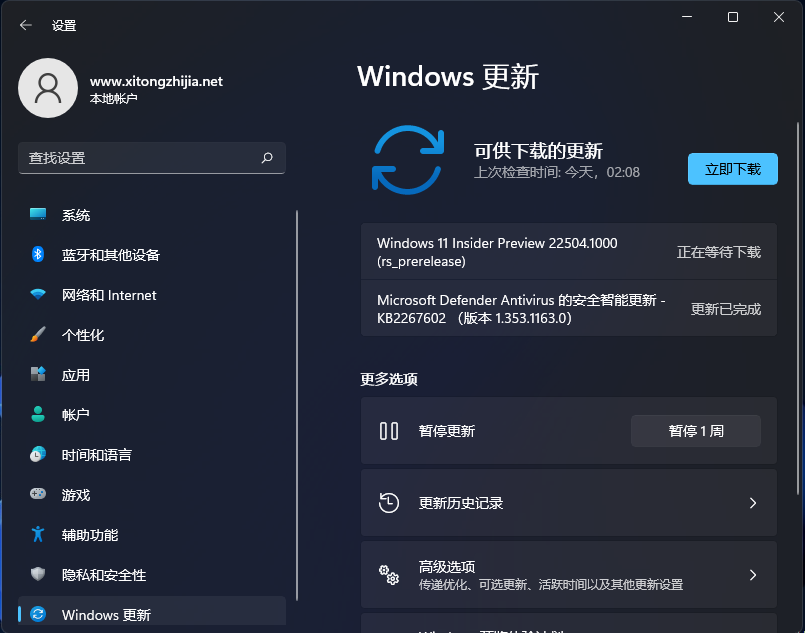Click the personalization paintbrush icon

[x=38, y=334]
